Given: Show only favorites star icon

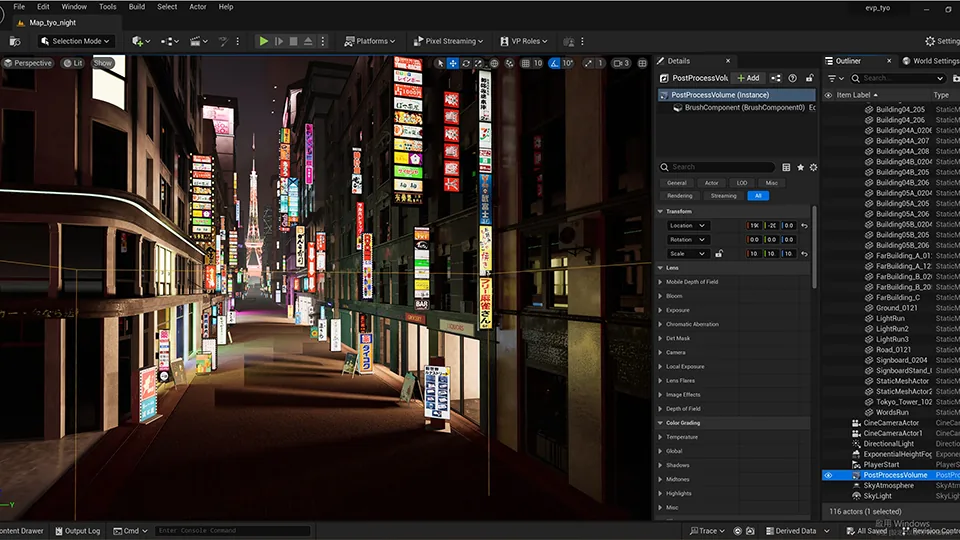Looking at the screenshot, I should (800, 167).
